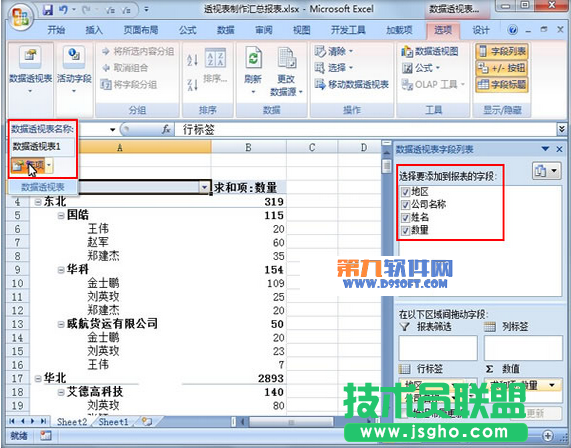Toggle the +/- Buttons (+/- 按钮)
Screen dimensions: 571x448
pos(502,68)
